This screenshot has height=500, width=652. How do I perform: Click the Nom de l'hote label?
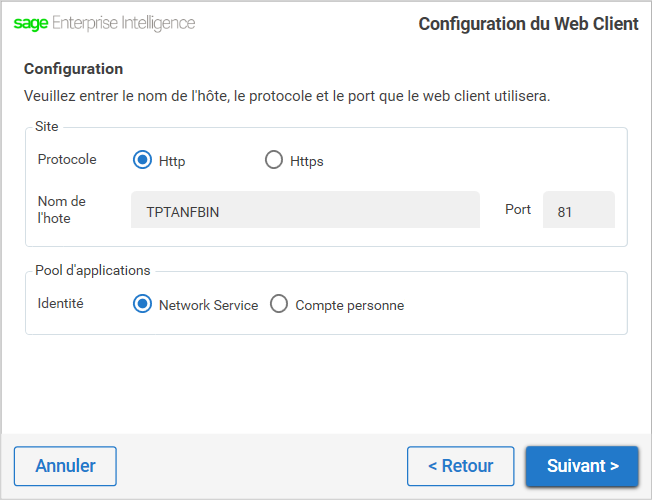(62, 210)
